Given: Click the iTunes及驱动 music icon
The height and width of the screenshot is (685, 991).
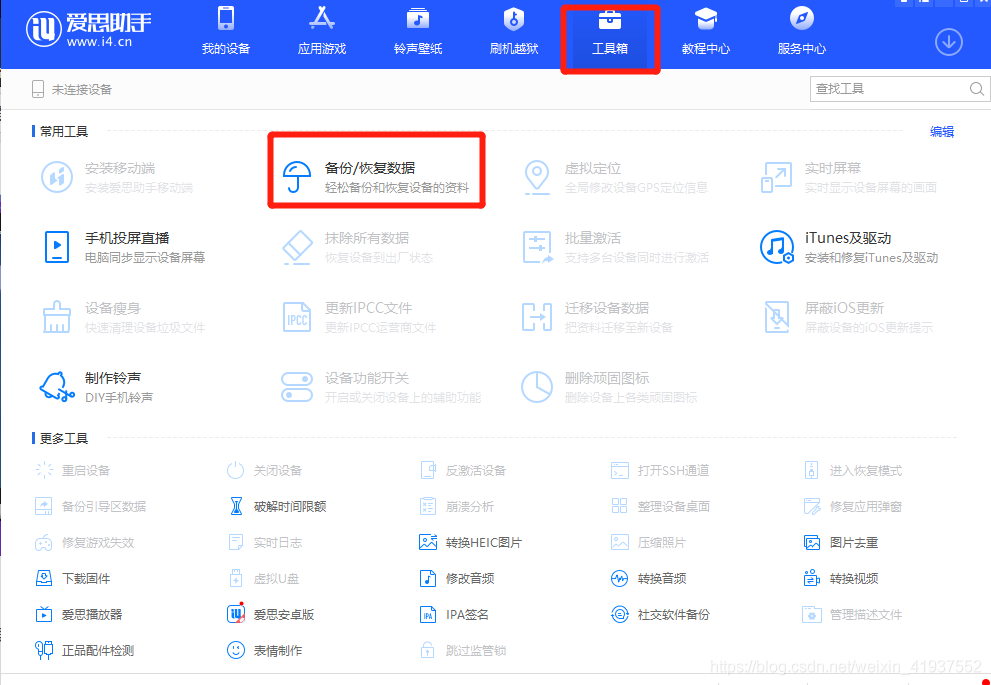Looking at the screenshot, I should click(x=776, y=247).
